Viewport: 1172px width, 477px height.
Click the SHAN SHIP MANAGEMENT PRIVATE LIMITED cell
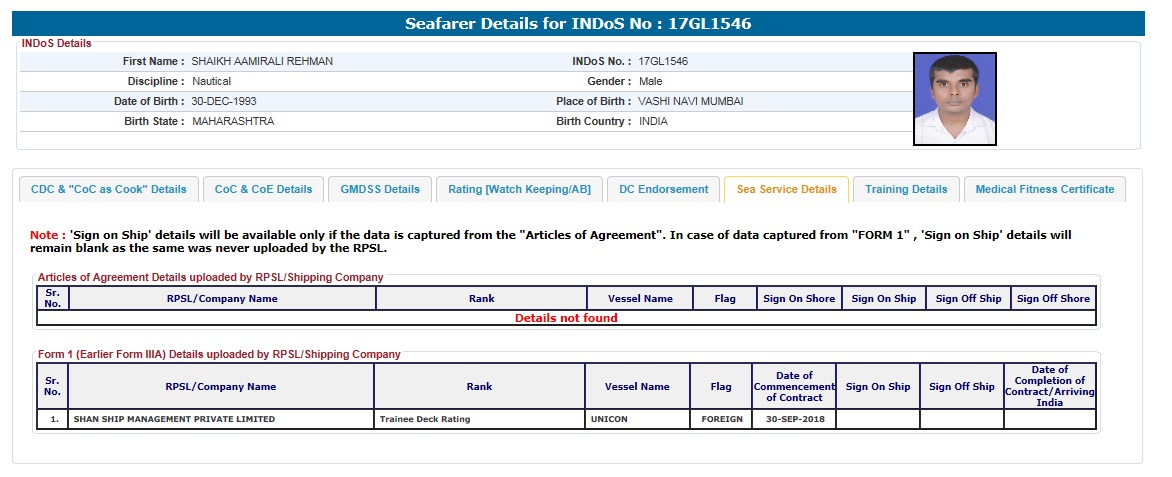click(220, 419)
